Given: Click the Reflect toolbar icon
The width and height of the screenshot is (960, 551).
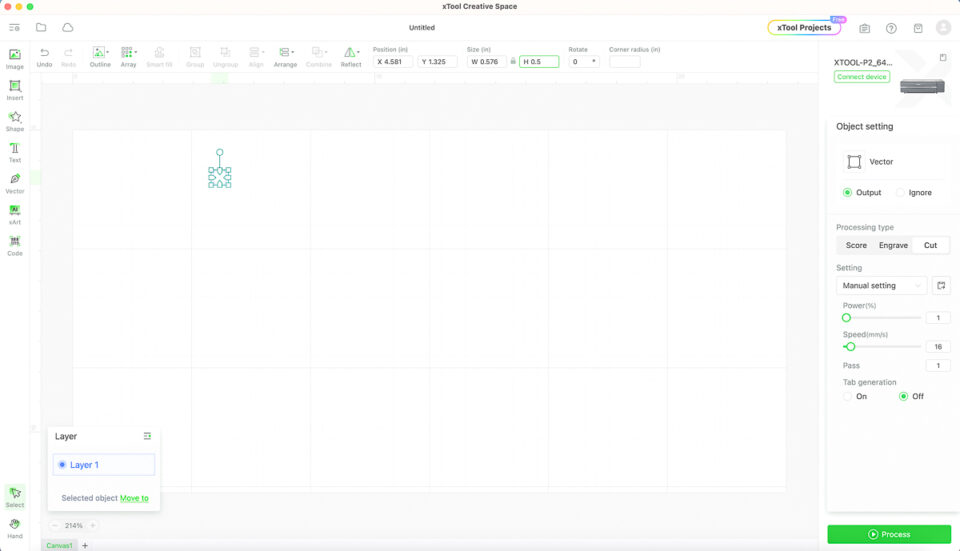Looking at the screenshot, I should click(351, 55).
